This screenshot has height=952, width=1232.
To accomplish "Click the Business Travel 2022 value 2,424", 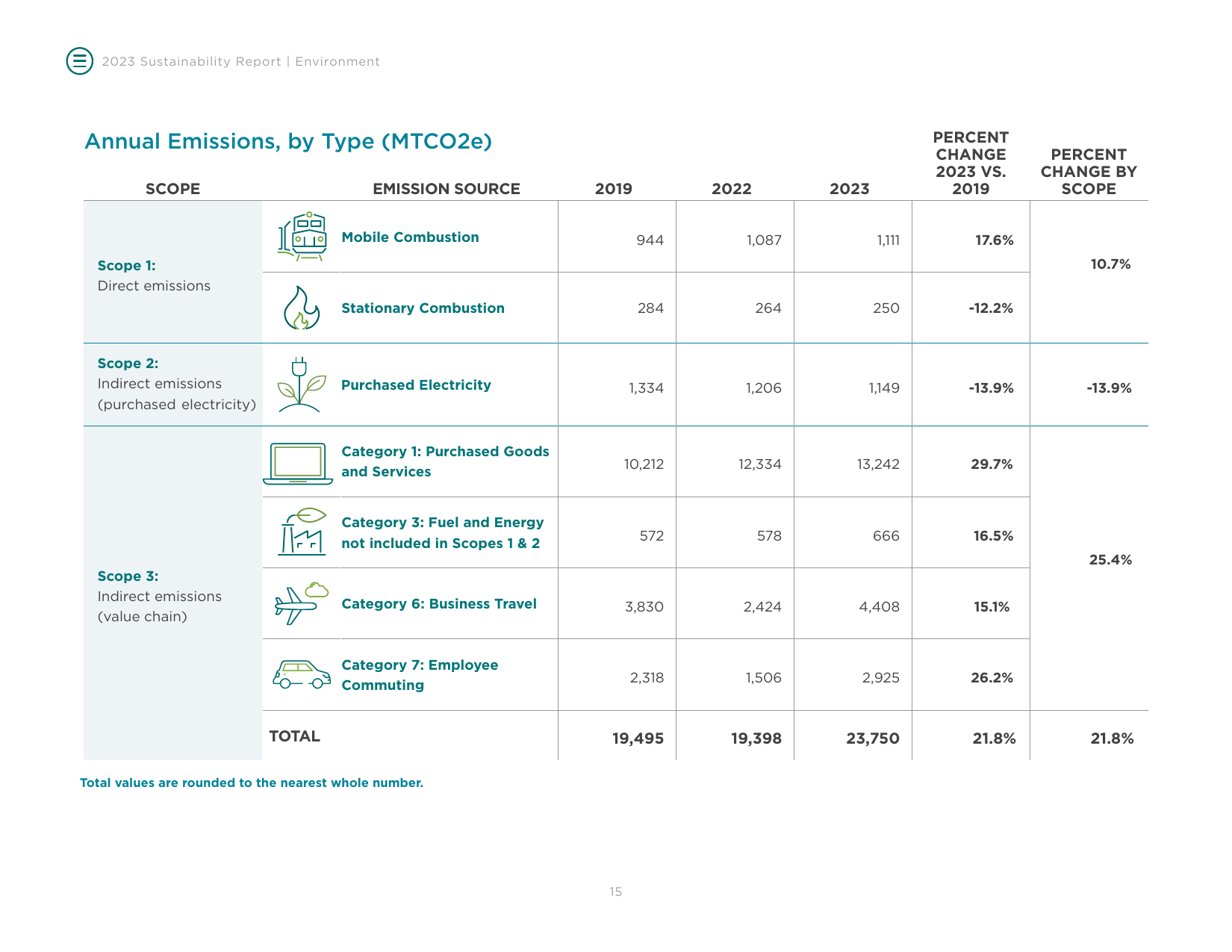I will pyautogui.click(x=762, y=607).
